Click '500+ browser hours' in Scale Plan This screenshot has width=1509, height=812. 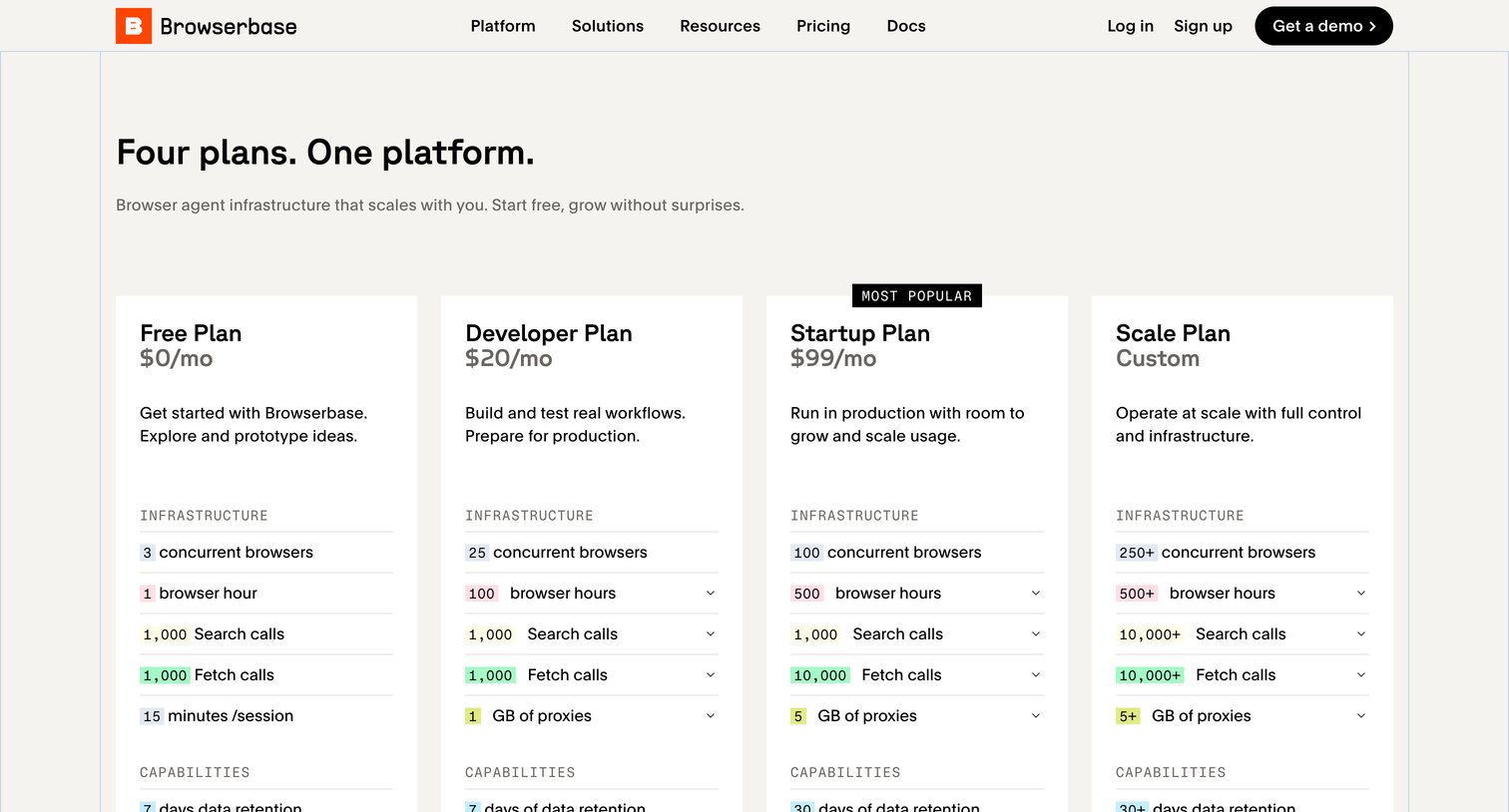(1196, 594)
